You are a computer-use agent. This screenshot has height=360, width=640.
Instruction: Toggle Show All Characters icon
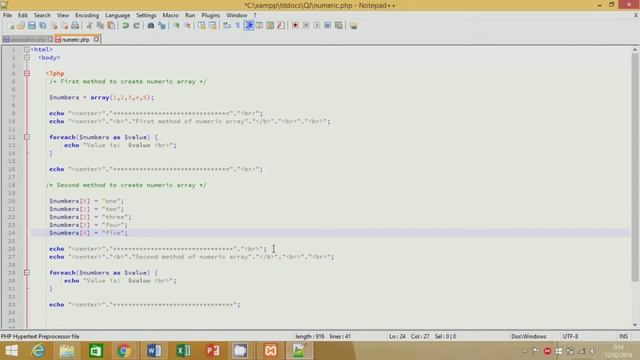[238, 26]
